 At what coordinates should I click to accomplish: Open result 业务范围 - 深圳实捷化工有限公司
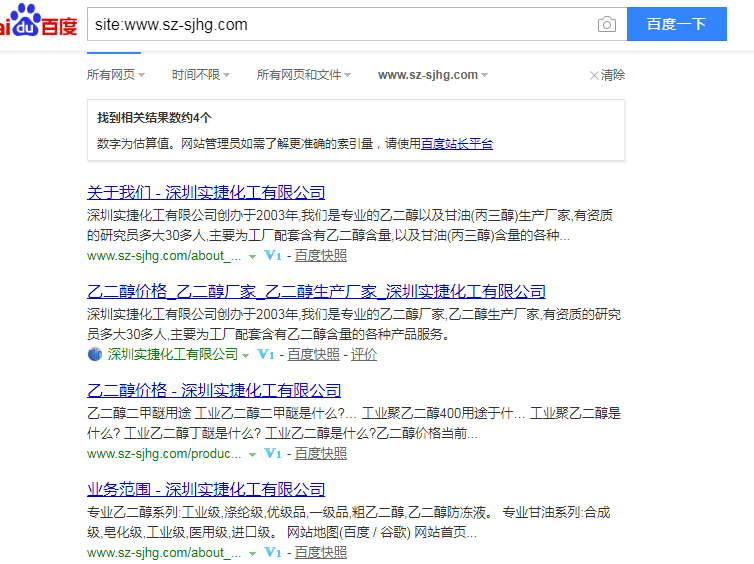click(x=206, y=490)
